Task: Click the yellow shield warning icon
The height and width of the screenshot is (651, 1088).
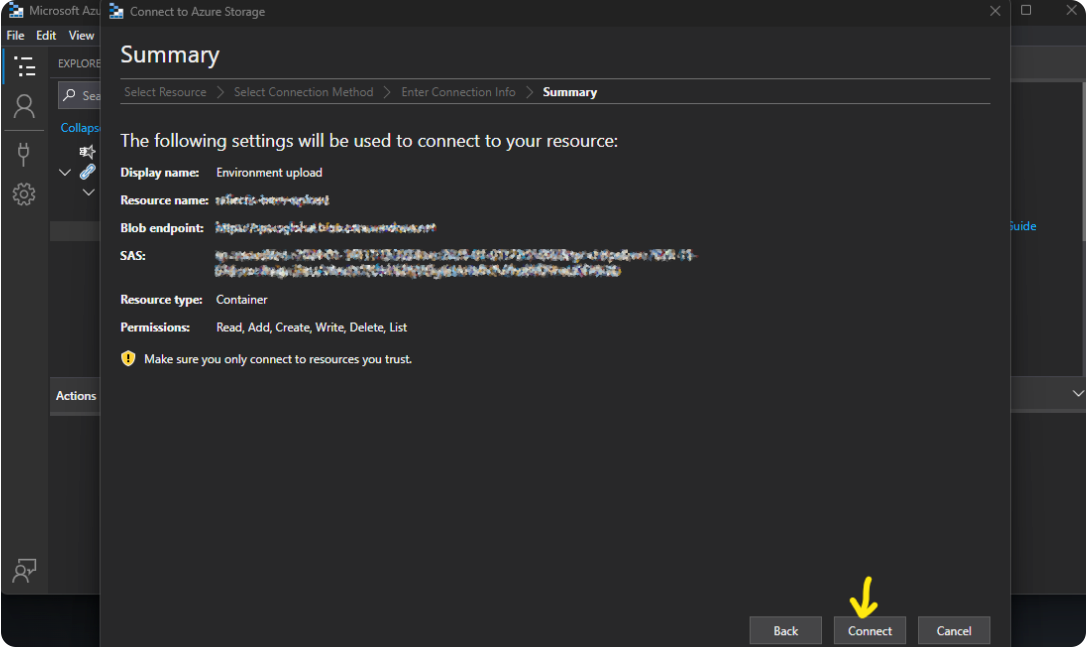Action: 128,358
